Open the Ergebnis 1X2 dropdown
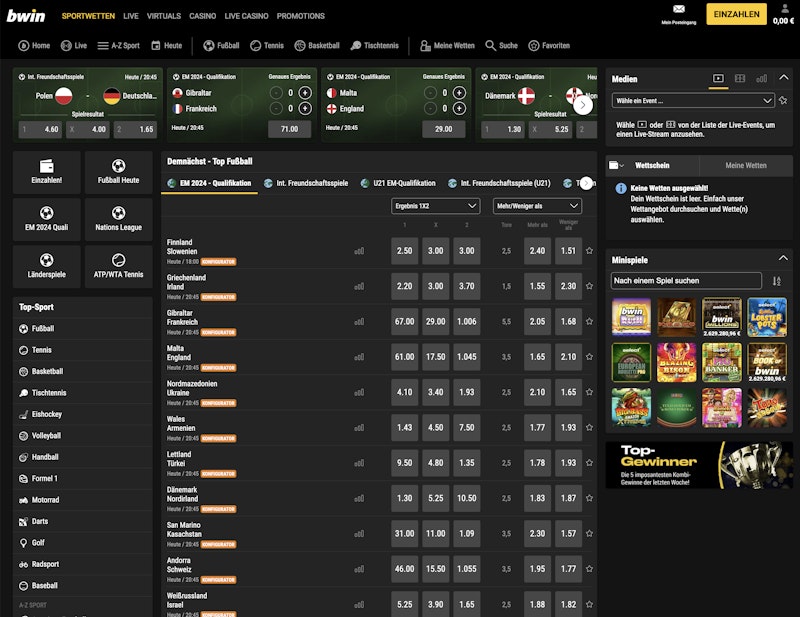Viewport: 800px width, 617px height. point(435,206)
